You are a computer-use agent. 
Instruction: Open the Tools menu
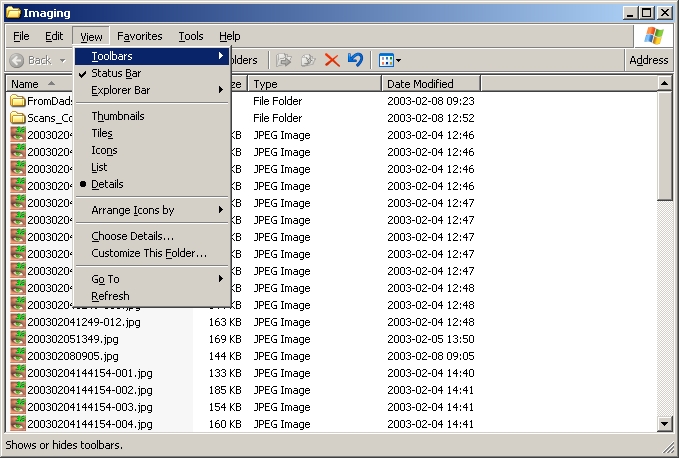pos(190,36)
